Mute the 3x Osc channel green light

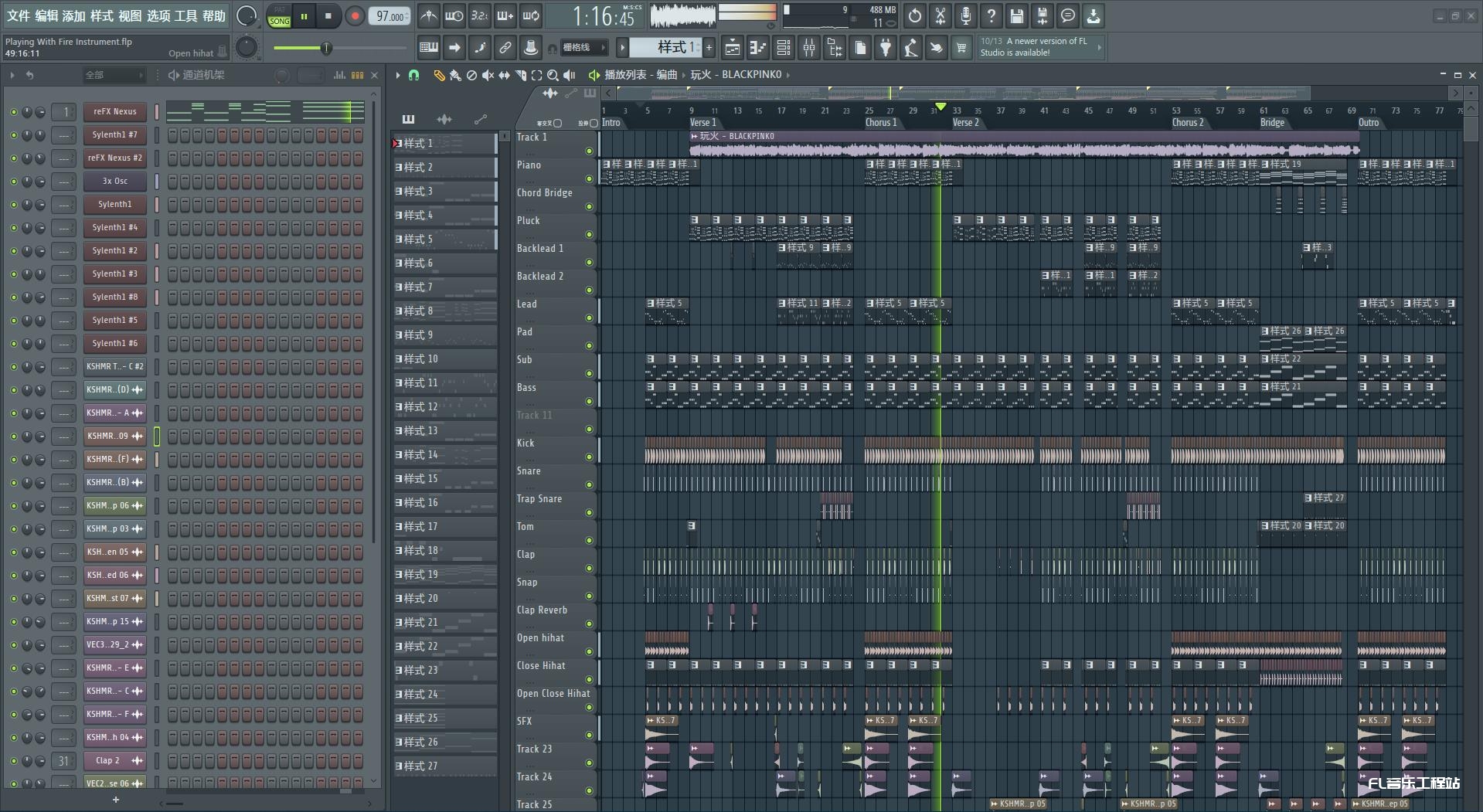(13, 182)
